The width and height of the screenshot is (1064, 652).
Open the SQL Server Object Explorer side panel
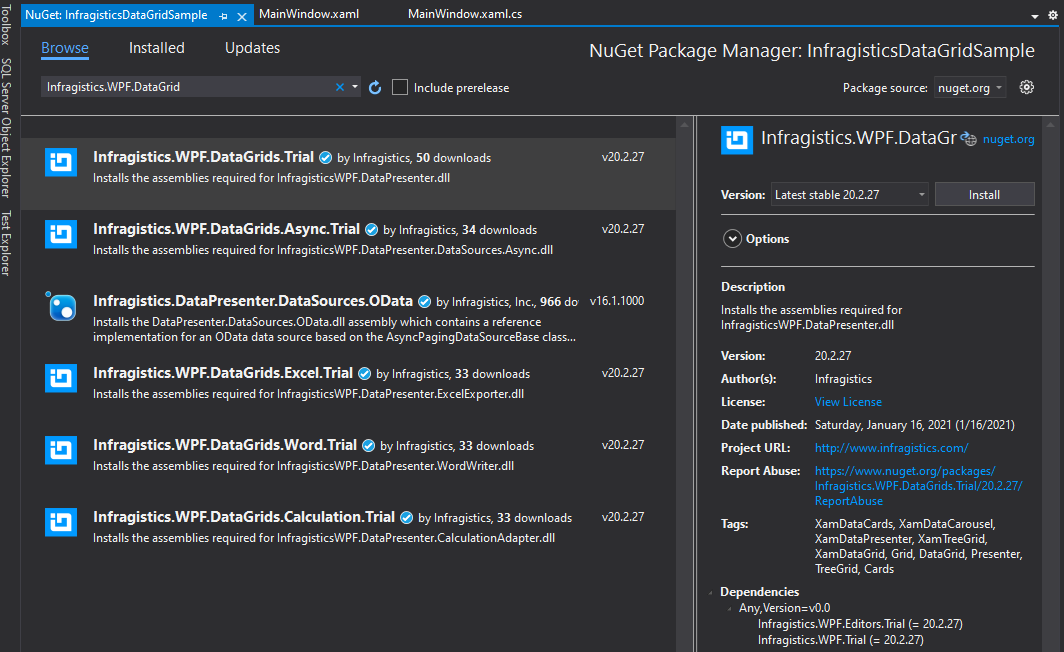6,128
